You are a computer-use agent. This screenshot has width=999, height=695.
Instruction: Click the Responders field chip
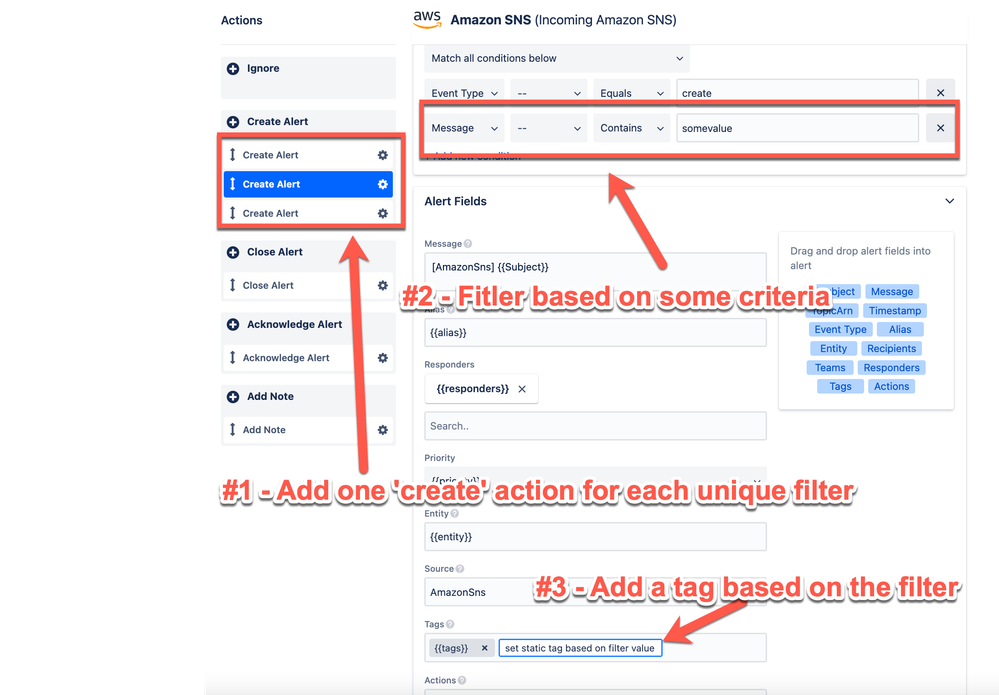click(x=891, y=368)
